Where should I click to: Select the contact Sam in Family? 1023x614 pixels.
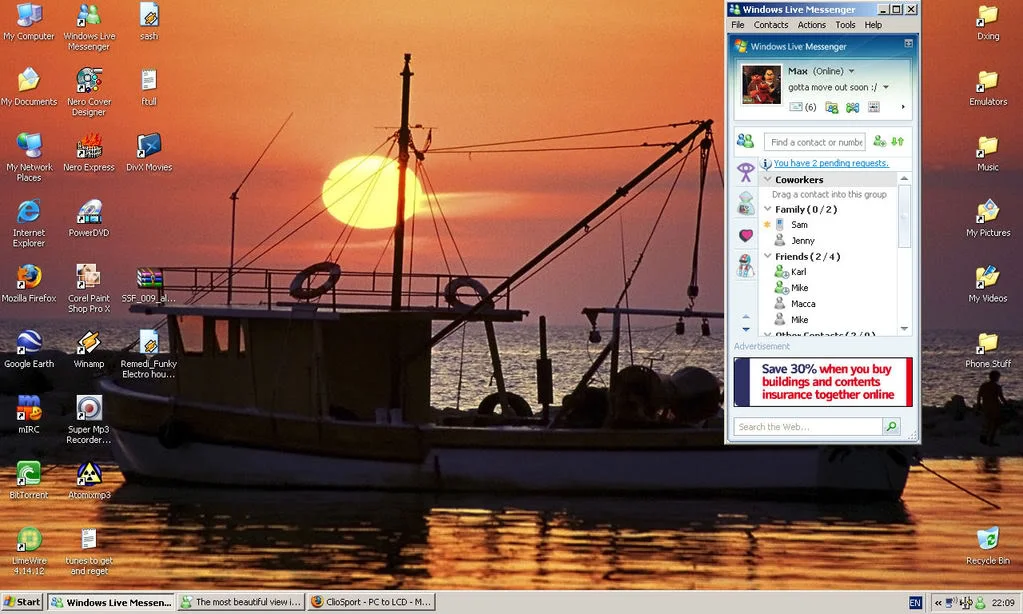coord(799,224)
